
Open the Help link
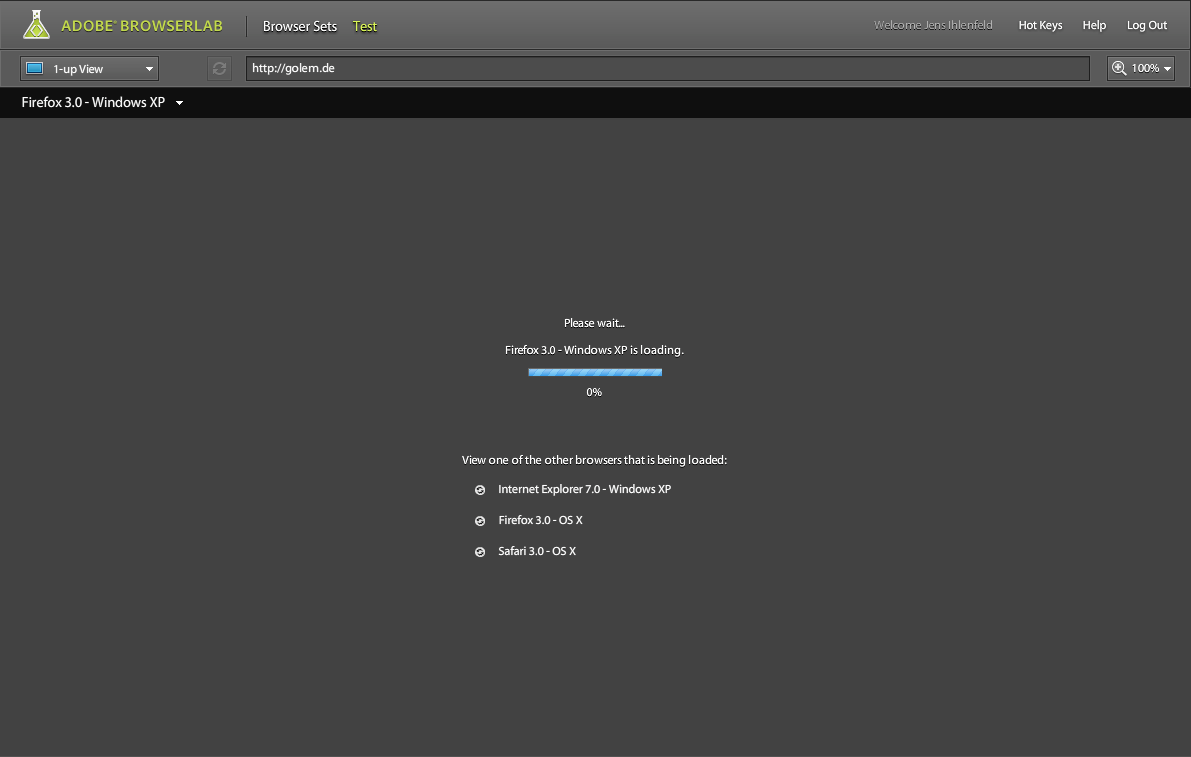(1094, 25)
